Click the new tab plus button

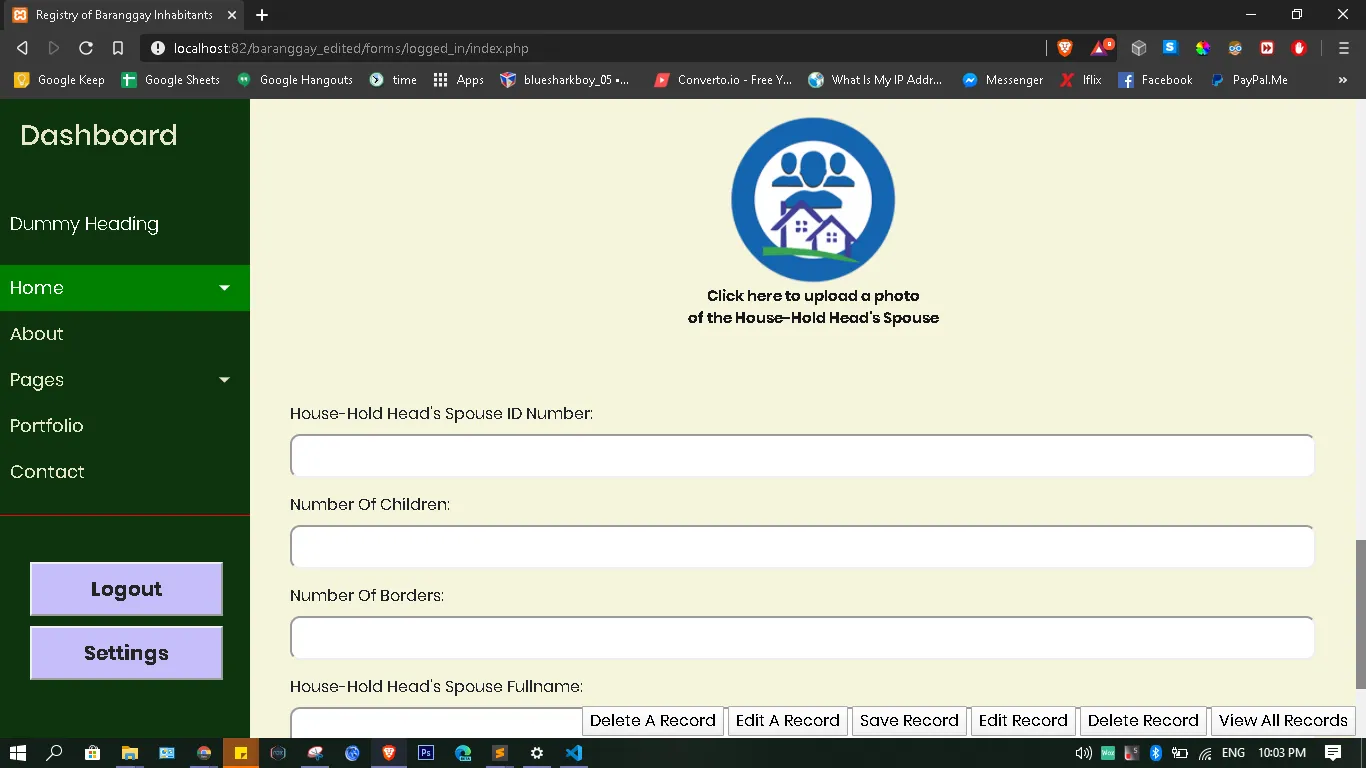(262, 15)
